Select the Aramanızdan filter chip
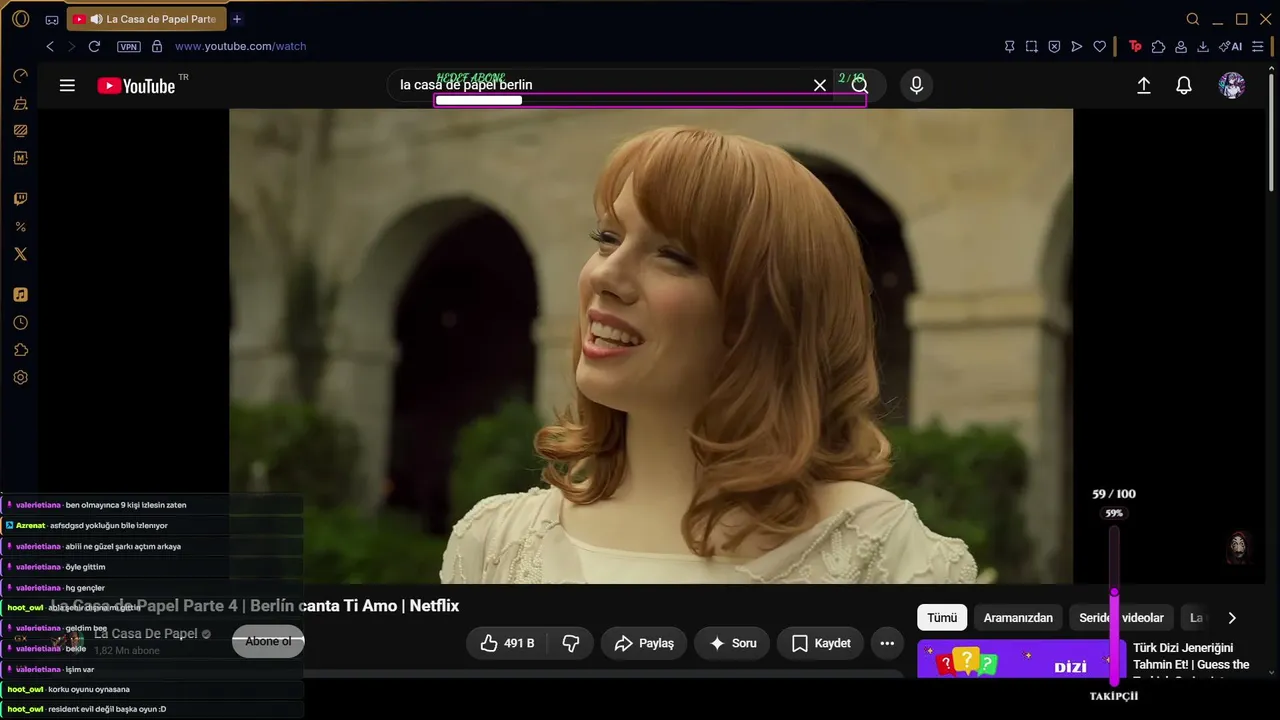Screen dimensions: 1280x720 1018,618
